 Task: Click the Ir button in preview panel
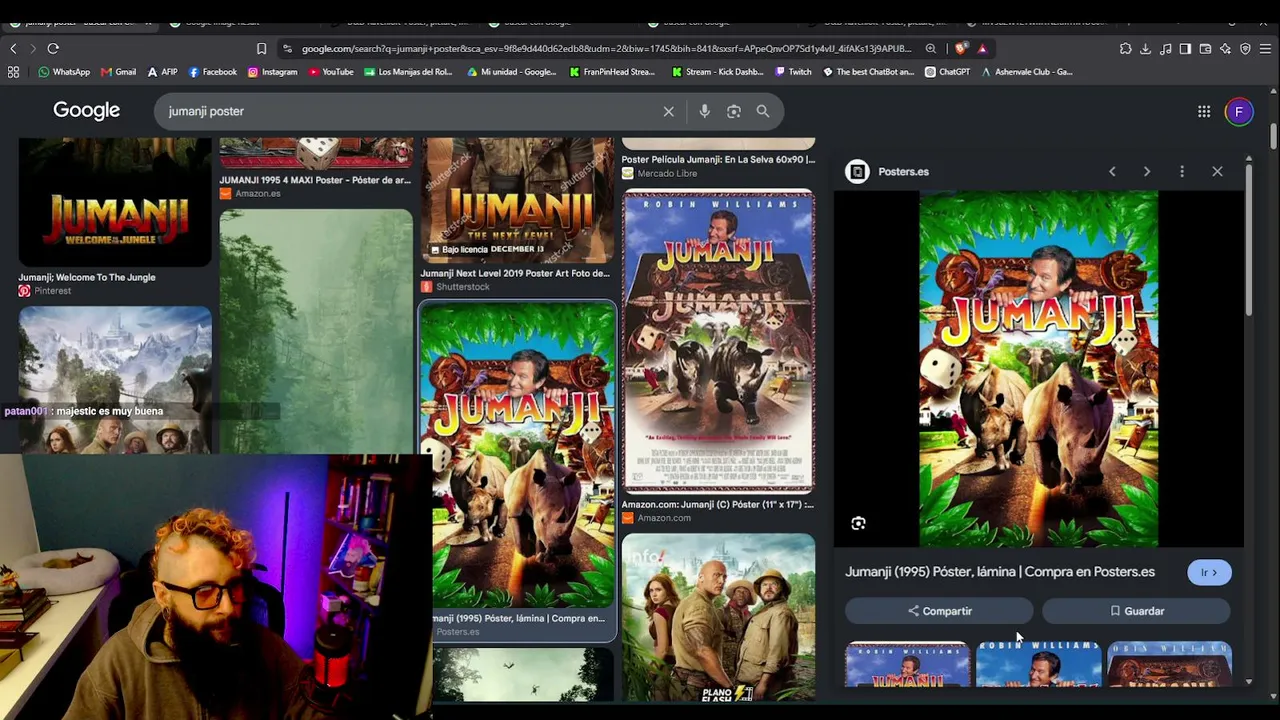coord(1210,572)
